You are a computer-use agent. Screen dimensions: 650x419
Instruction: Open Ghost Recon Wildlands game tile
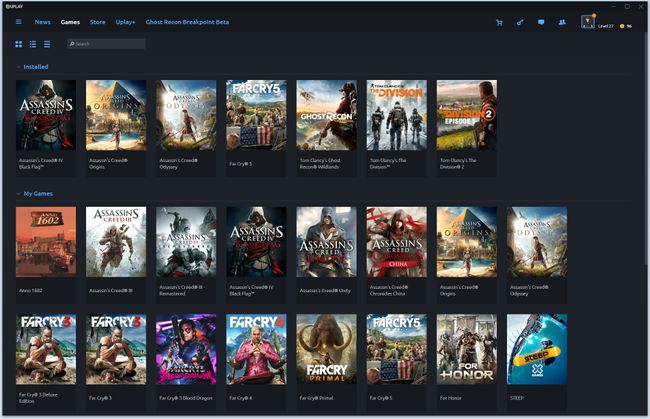[327, 128]
